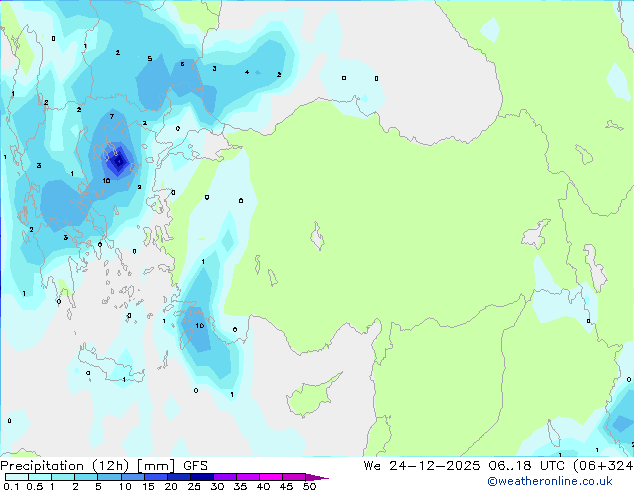634x490 pixels.
Task: Click the 0.1–0.5 mm legend swatch
Action: point(17,477)
